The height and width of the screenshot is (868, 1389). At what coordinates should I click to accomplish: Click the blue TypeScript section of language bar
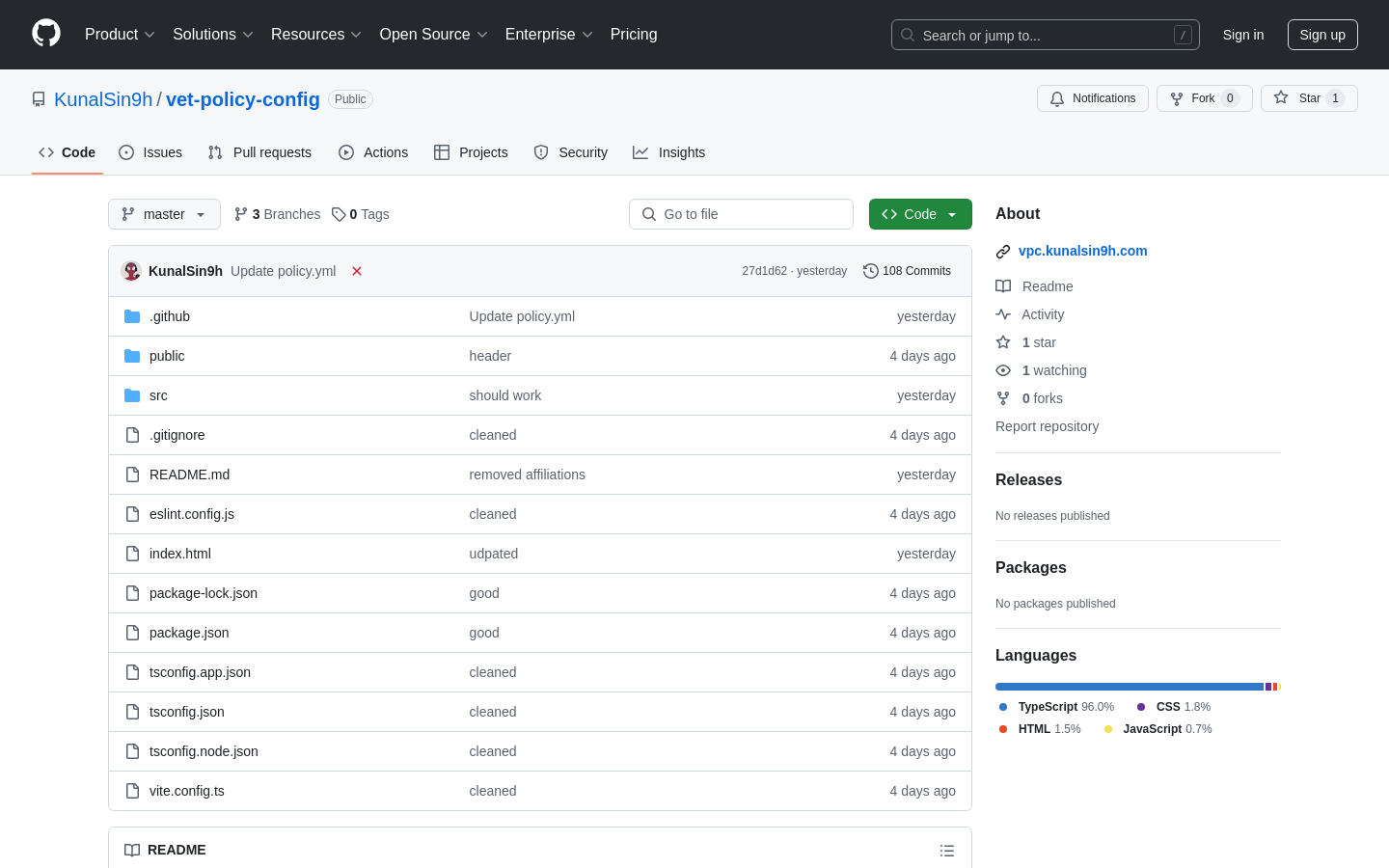(1129, 687)
